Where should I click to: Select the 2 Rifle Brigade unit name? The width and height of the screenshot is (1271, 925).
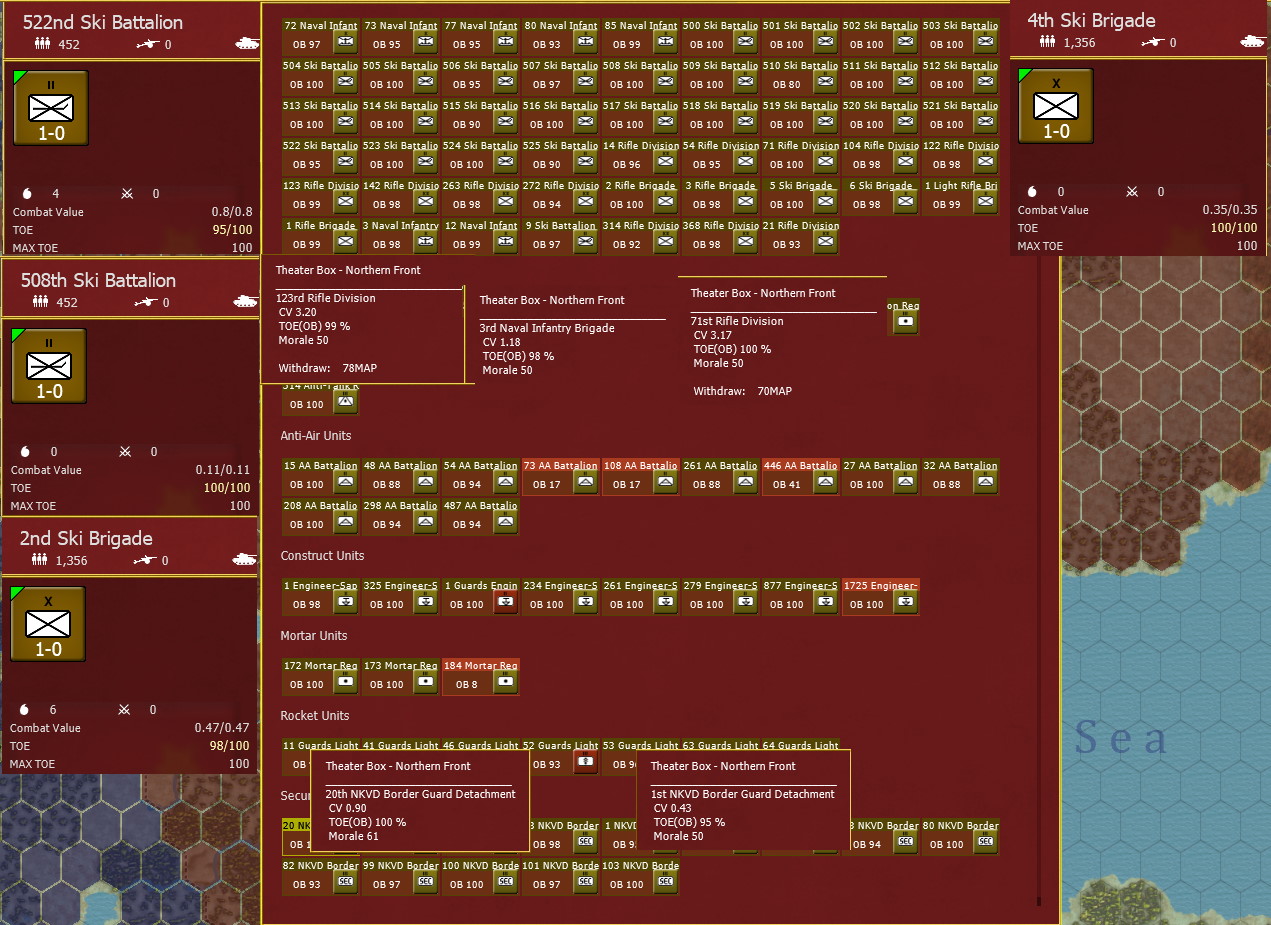pos(640,186)
